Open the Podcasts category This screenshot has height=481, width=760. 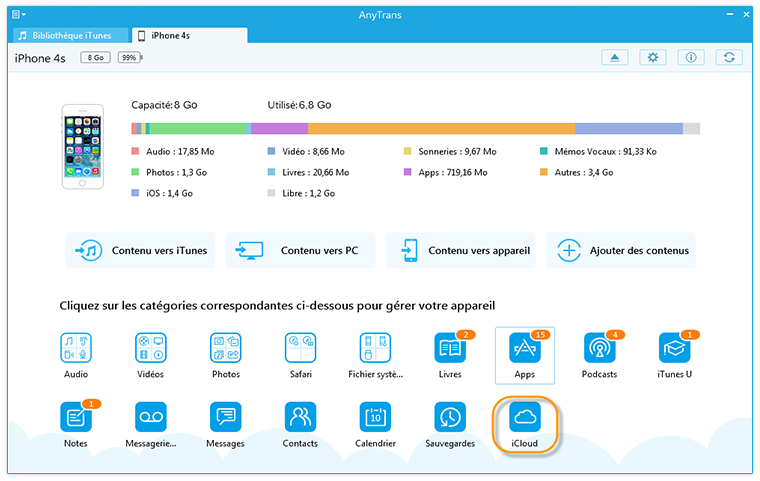(600, 355)
